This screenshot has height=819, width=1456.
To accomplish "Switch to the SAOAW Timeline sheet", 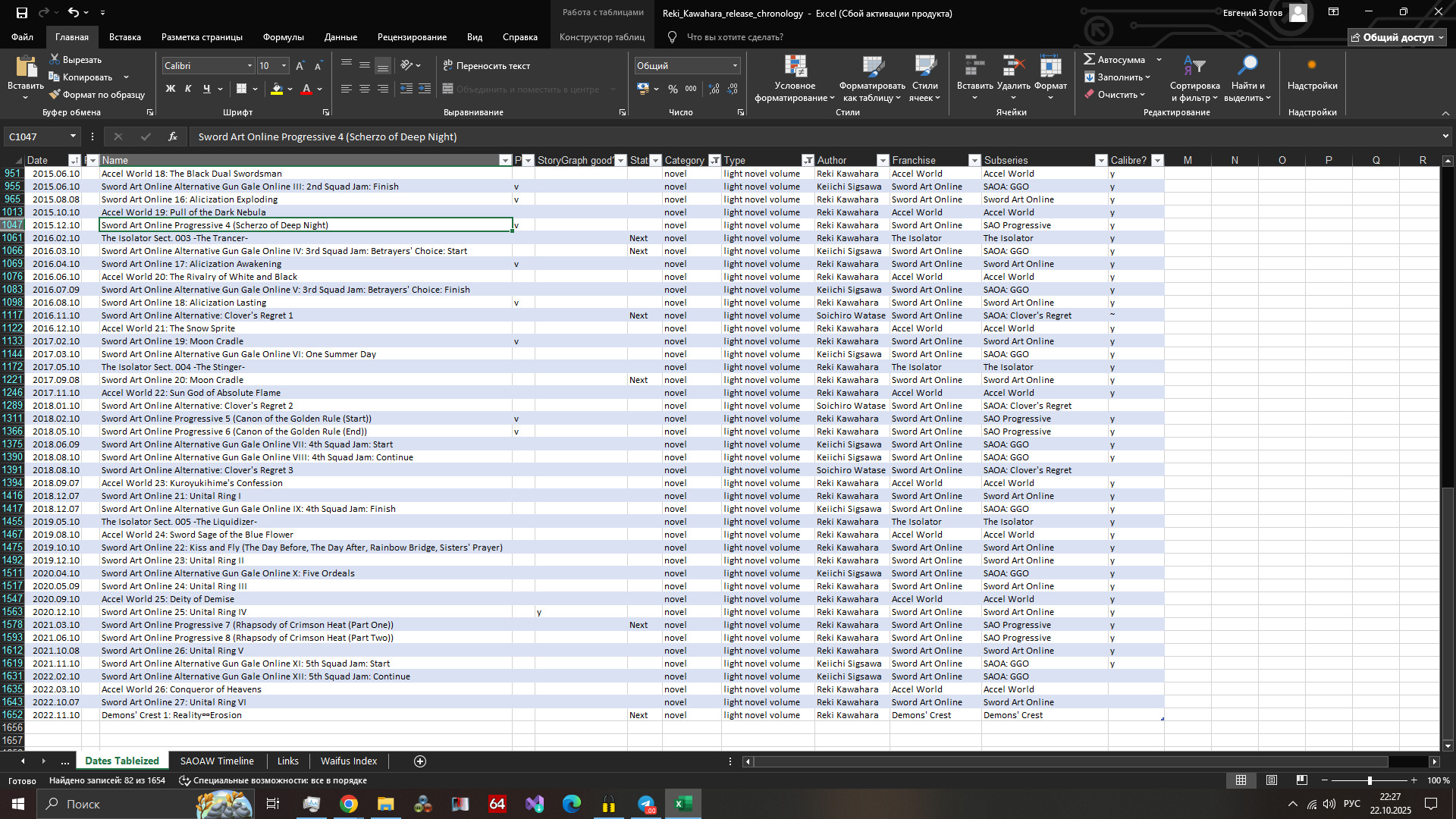I will point(217,761).
